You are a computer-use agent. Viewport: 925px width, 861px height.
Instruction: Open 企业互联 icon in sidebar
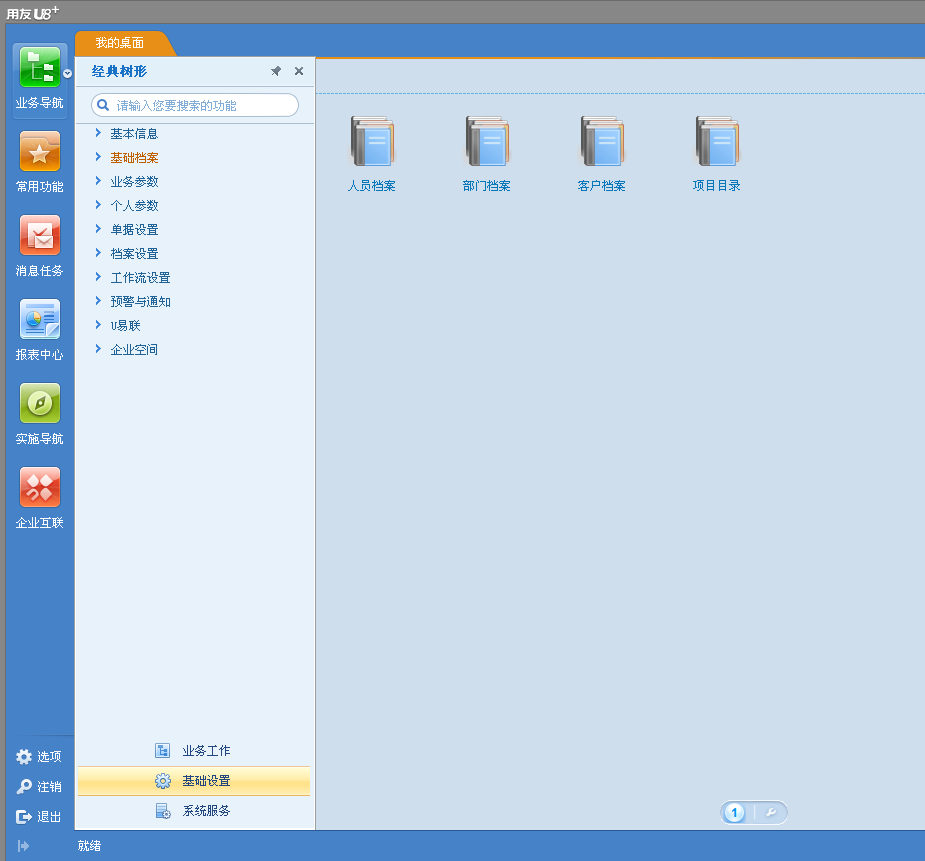40,489
